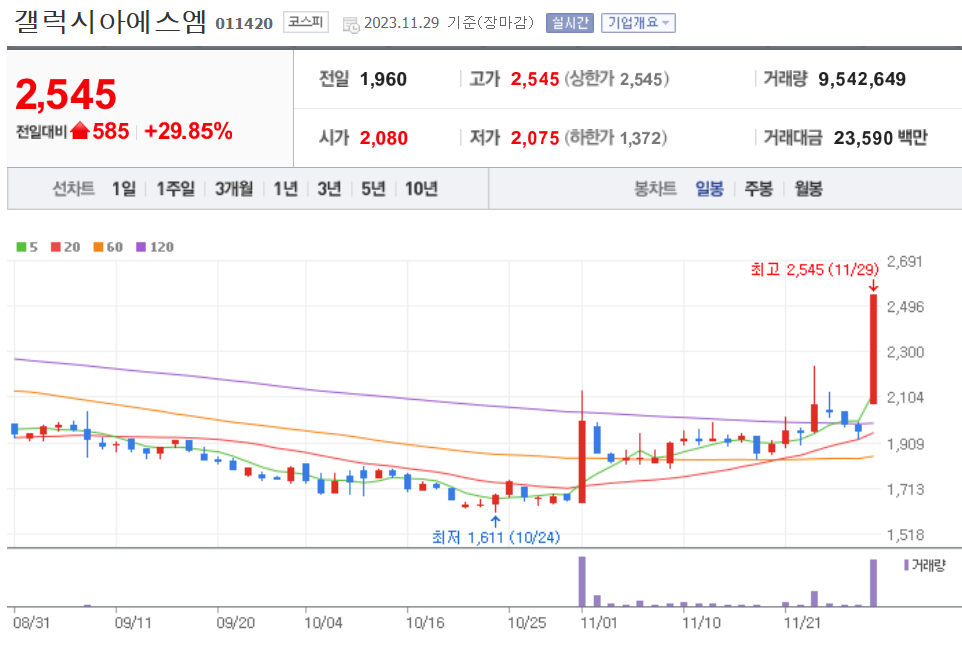Screen dimensions: 962x655
Task: Select the 3개월 line chart tab
Action: click(x=234, y=188)
